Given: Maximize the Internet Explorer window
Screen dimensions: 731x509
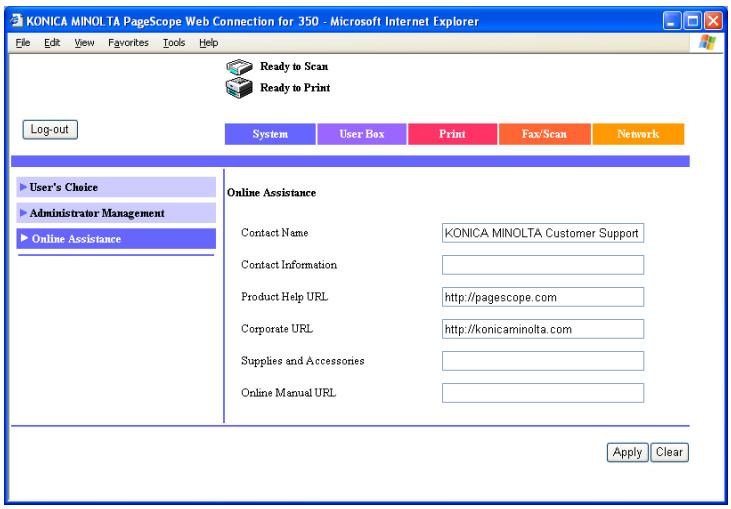Looking at the screenshot, I should pos(693,21).
